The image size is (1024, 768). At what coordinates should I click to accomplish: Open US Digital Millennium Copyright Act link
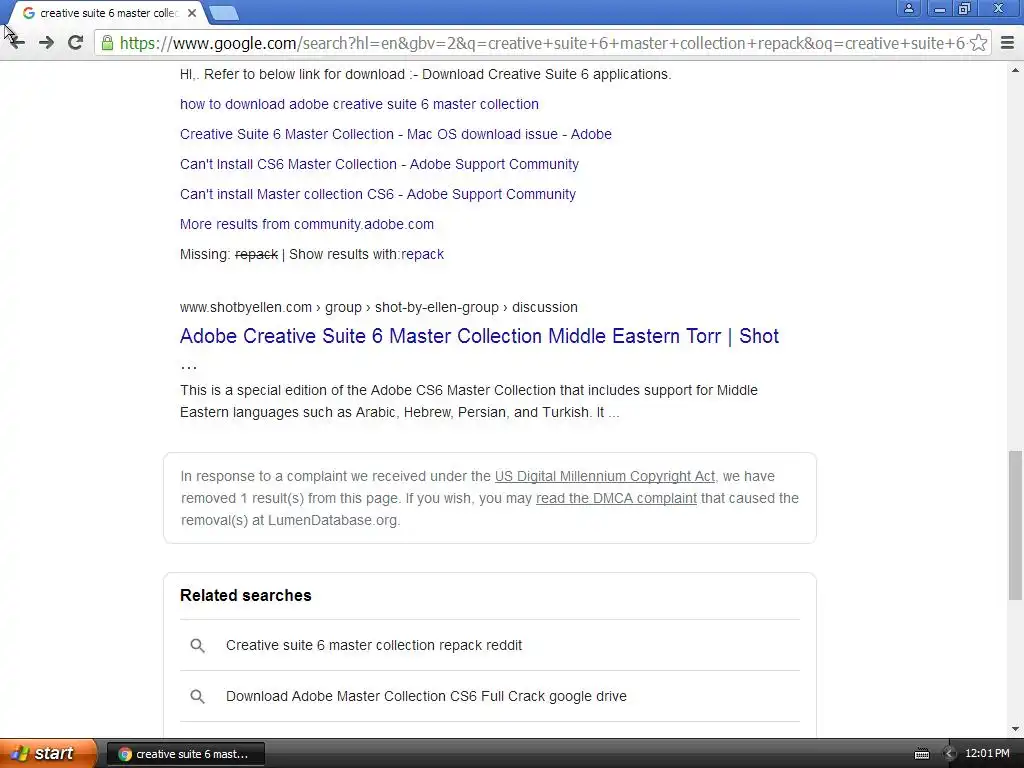pos(605,477)
